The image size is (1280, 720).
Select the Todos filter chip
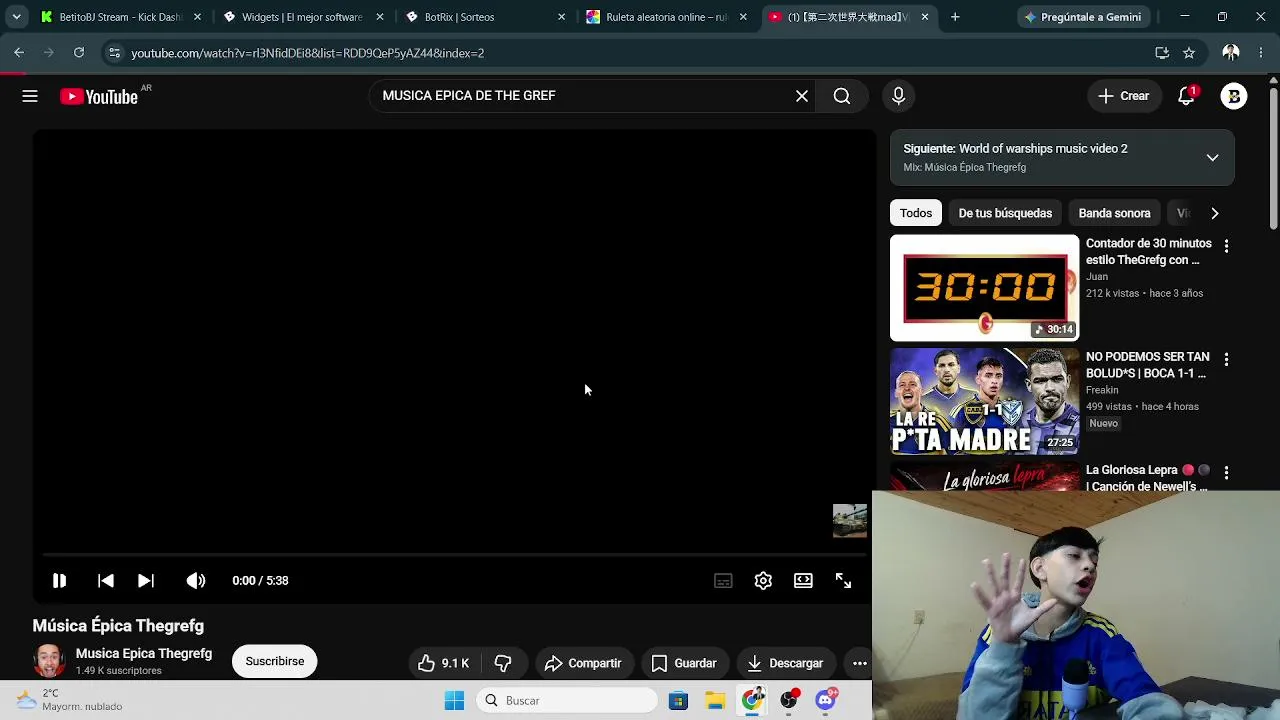pyautogui.click(x=916, y=213)
